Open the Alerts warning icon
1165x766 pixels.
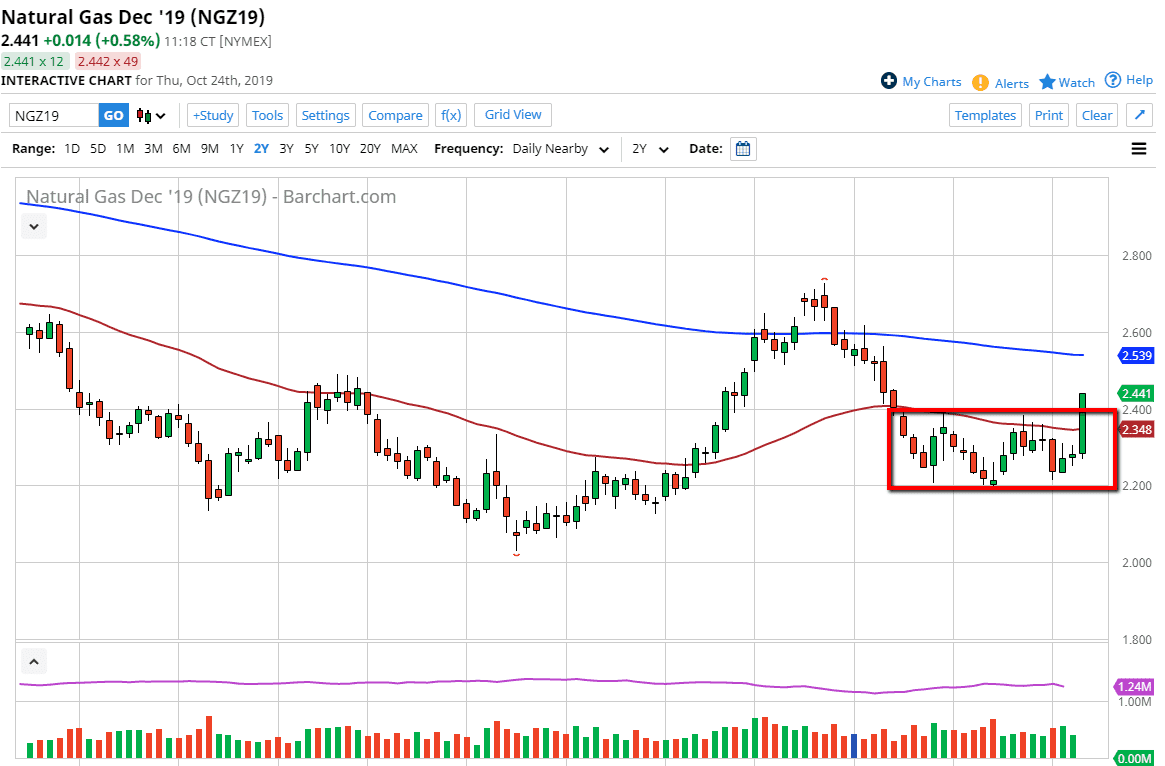(980, 83)
